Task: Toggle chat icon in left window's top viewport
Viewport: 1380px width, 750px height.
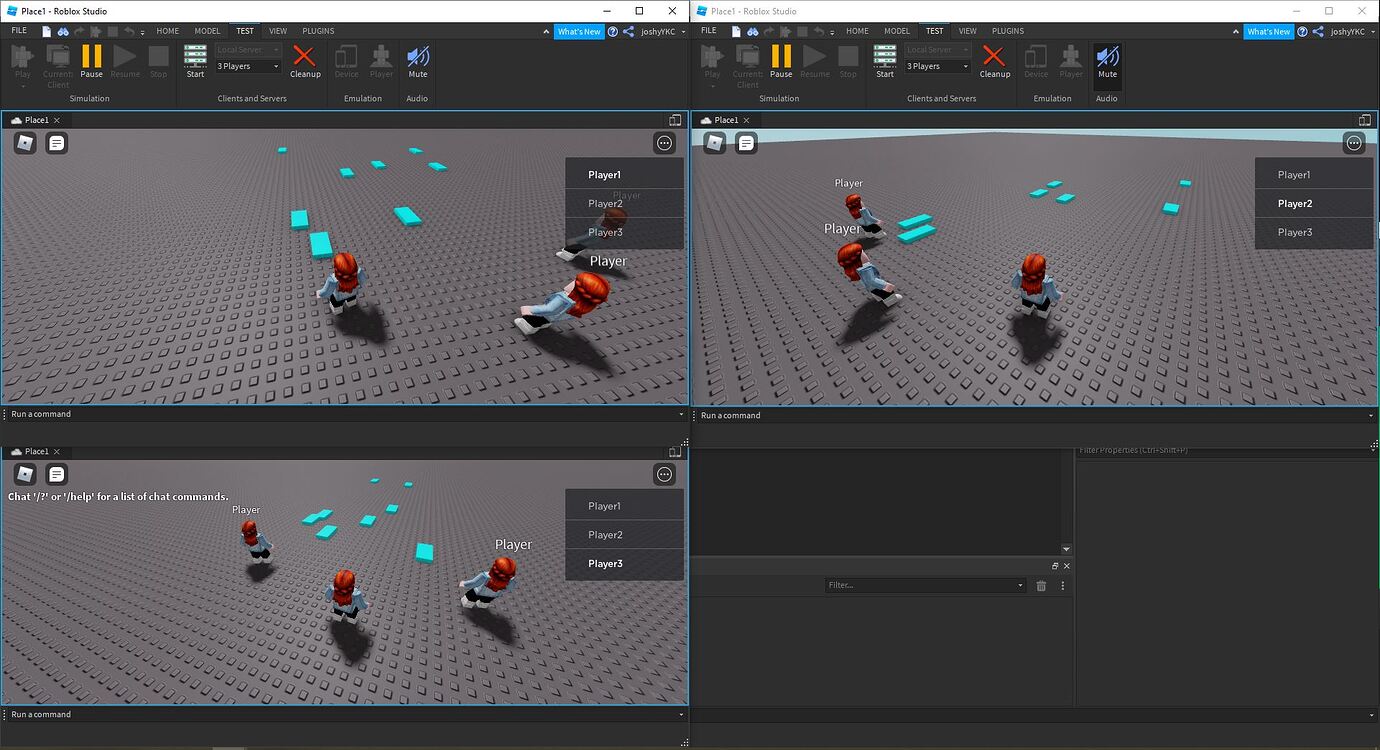Action: tap(57, 143)
